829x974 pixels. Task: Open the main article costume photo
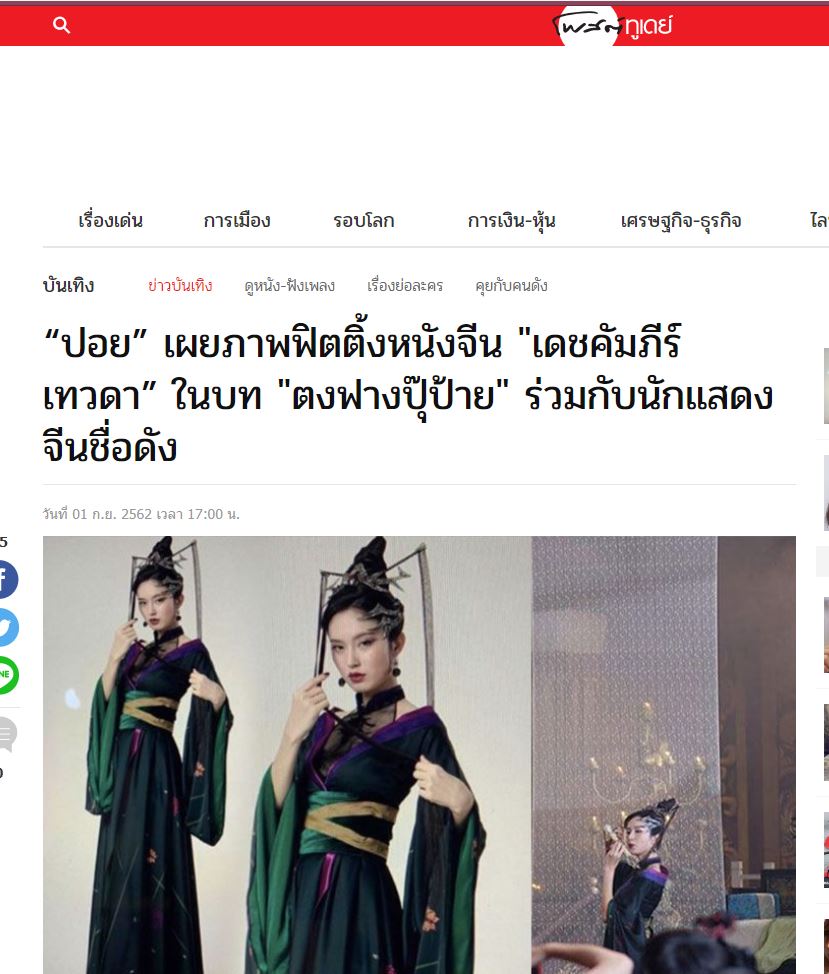[419, 755]
